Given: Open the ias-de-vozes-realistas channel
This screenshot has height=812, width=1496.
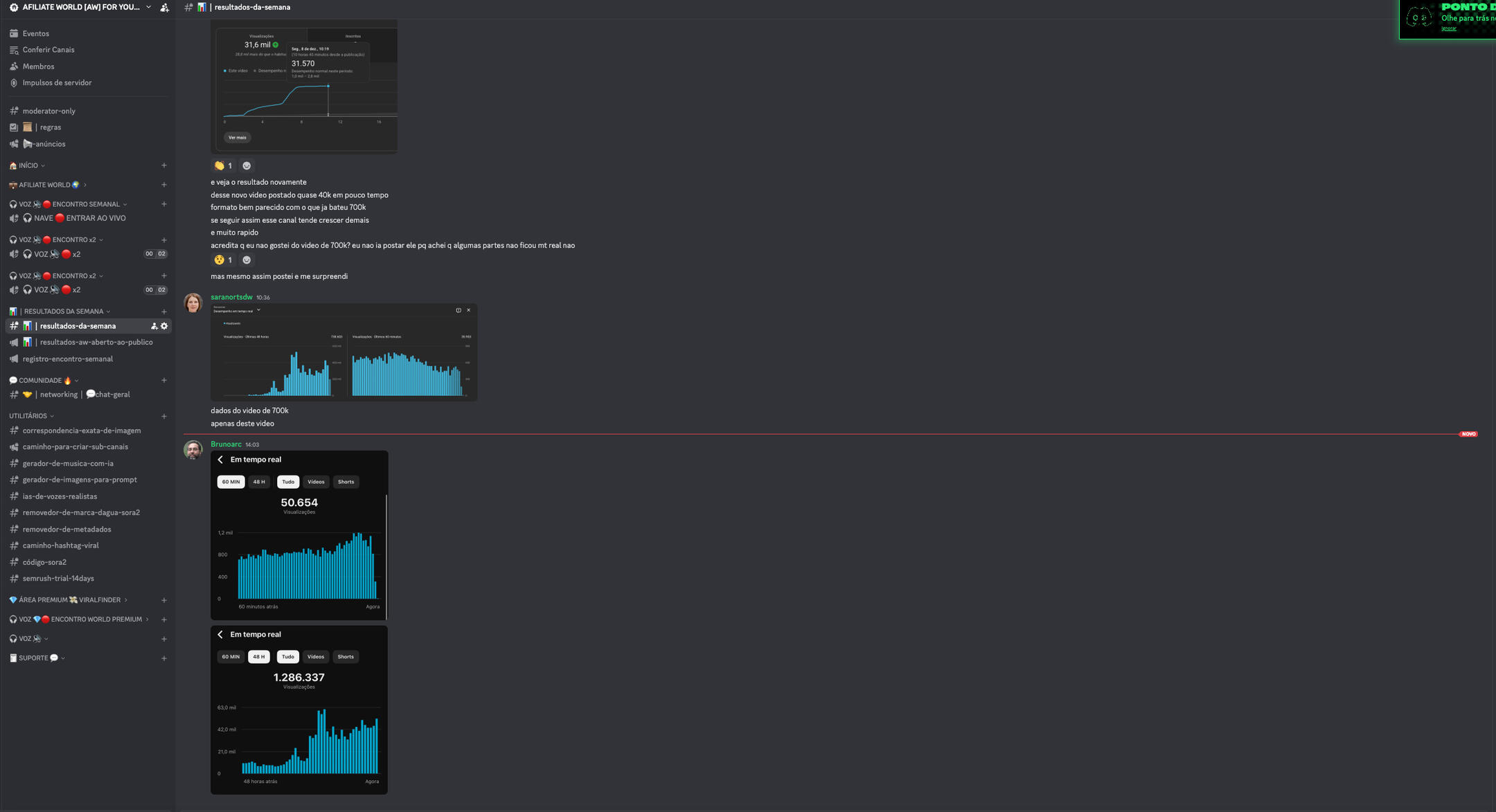Looking at the screenshot, I should pos(60,496).
